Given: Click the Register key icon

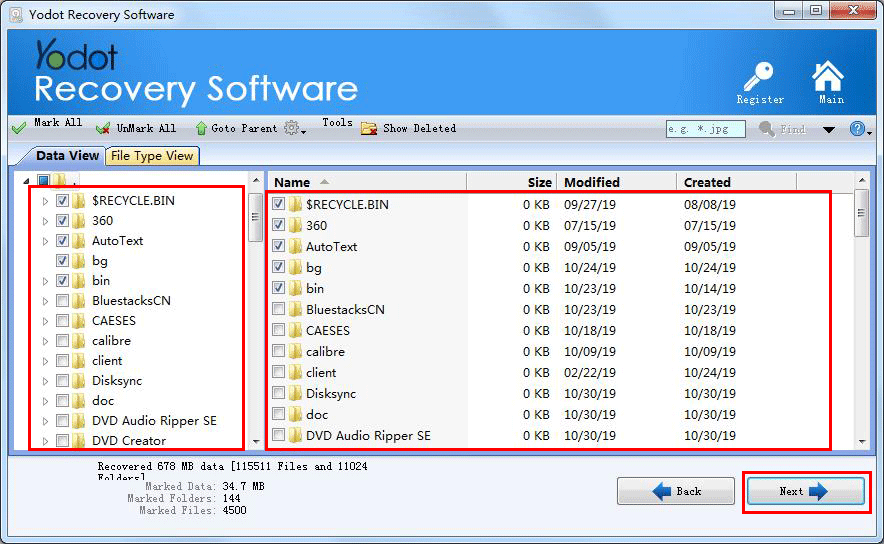Looking at the screenshot, I should 759,77.
